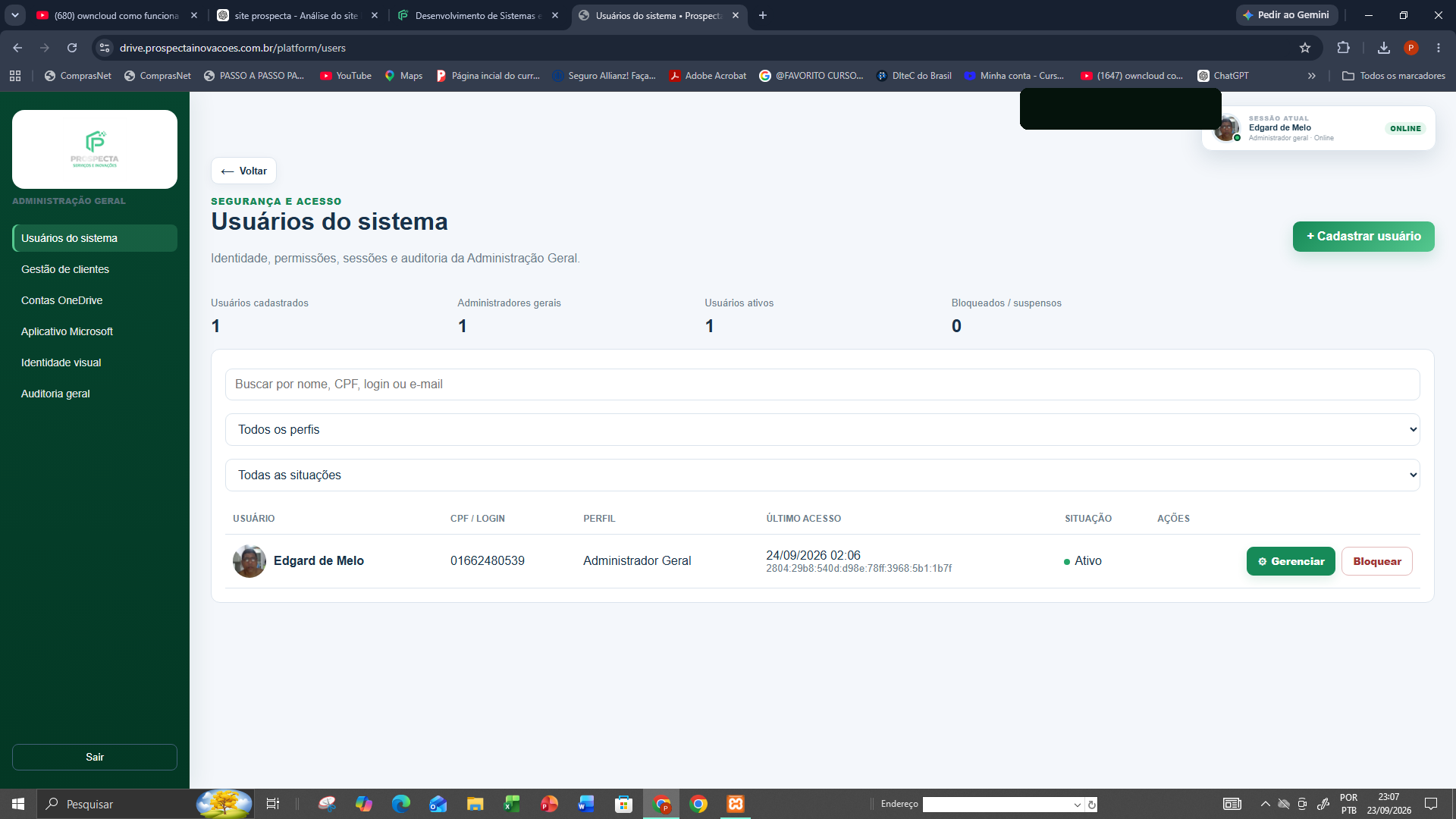The height and width of the screenshot is (819, 1456).
Task: Open the Adobe Acrobat bookmark
Action: click(708, 76)
